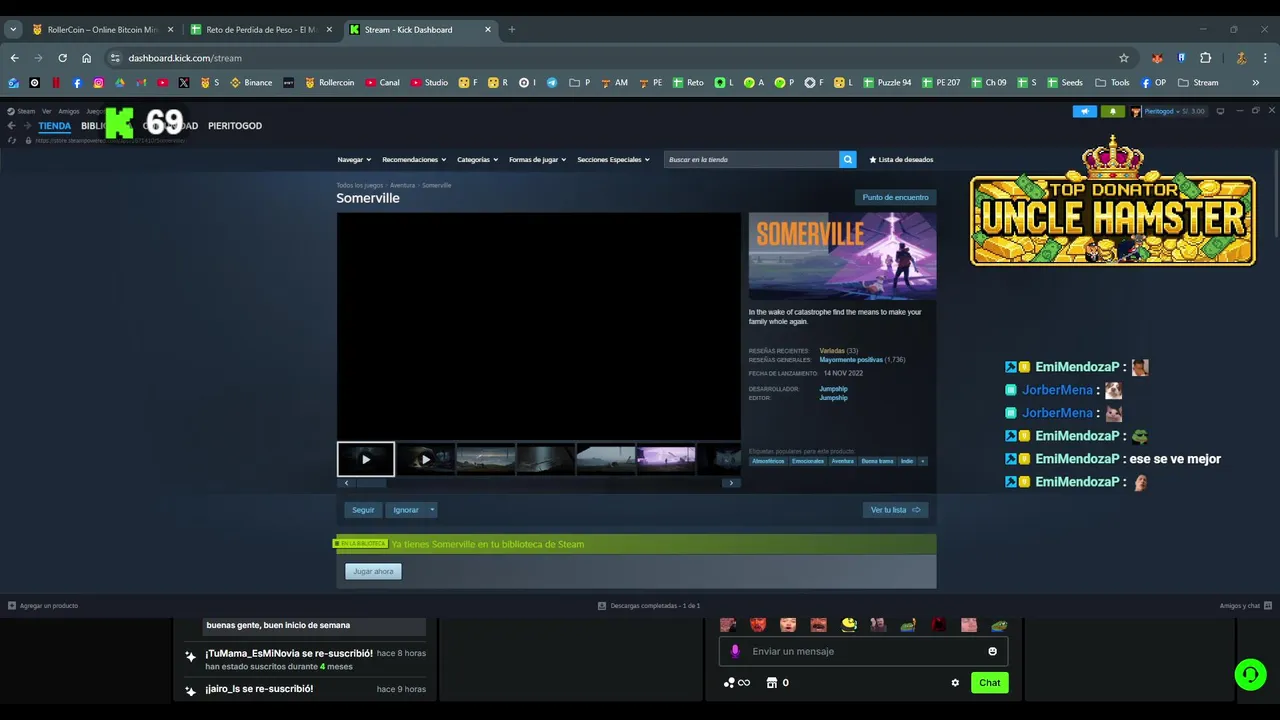1280x720 pixels.
Task: Select the Atmosféricos tag
Action: click(x=768, y=461)
